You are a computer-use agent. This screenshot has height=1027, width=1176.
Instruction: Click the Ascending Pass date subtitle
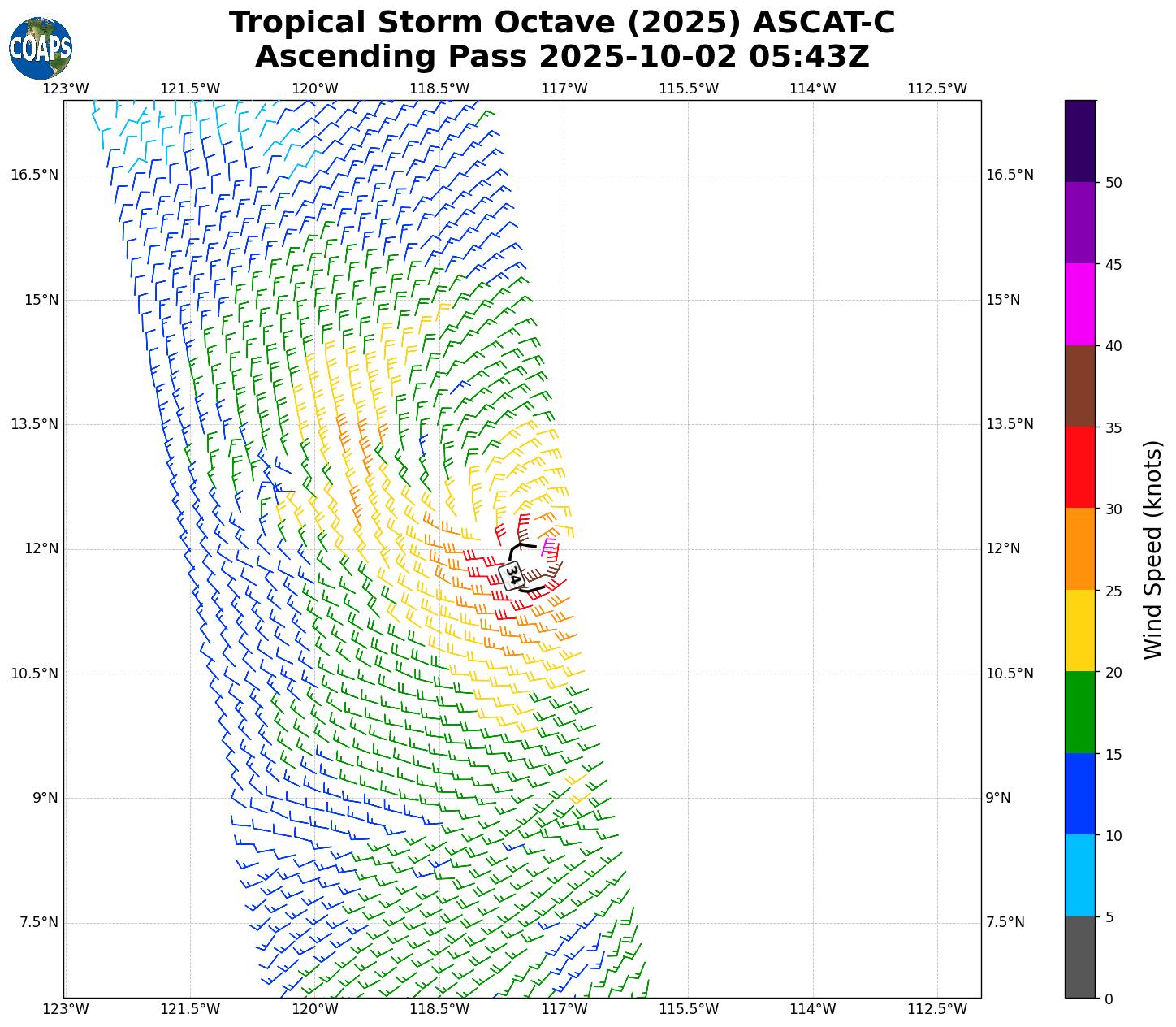pos(561,57)
